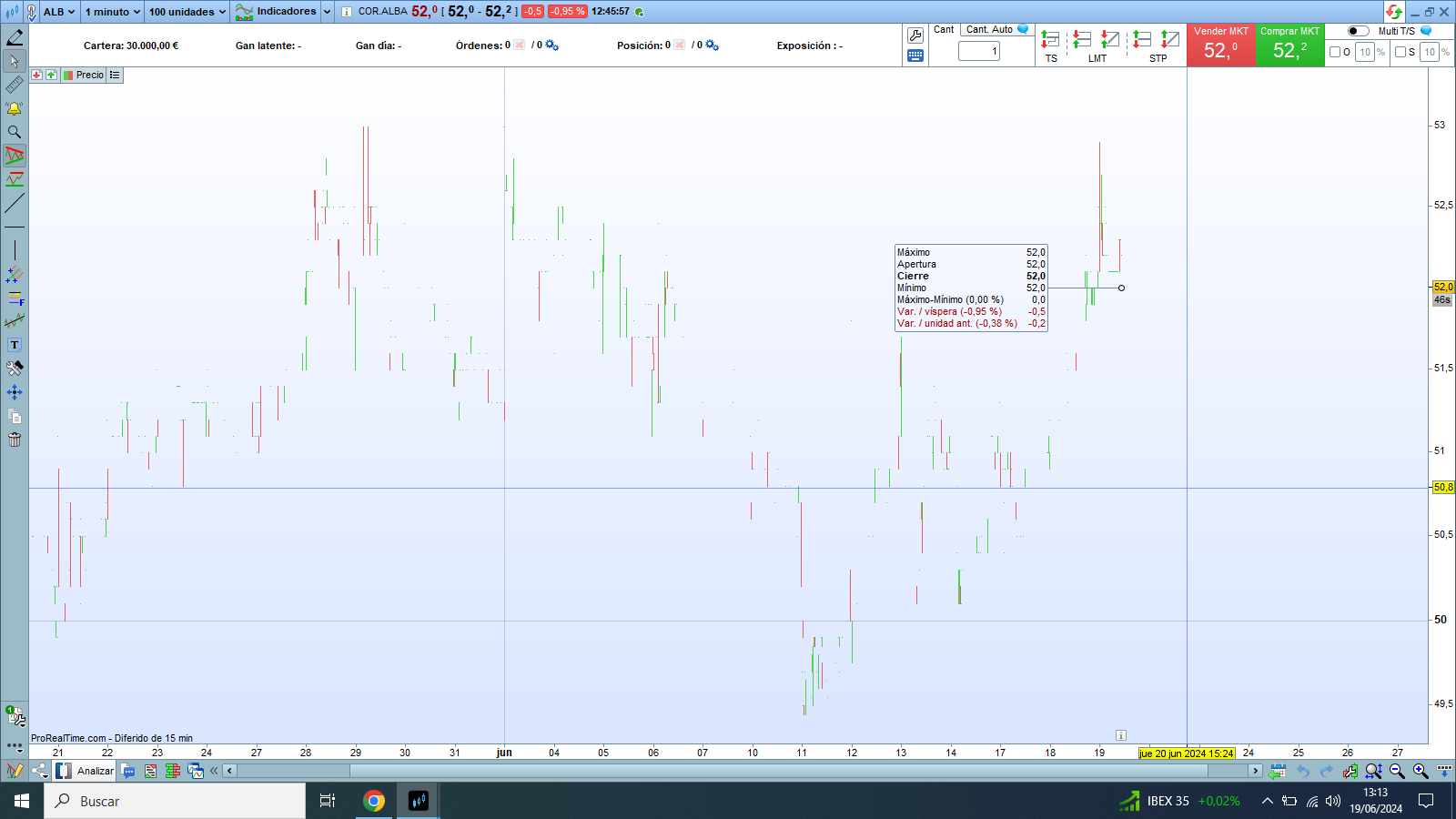Viewport: 1456px width, 819px height.
Task: Open the Windows Start menu
Action: 22,801
